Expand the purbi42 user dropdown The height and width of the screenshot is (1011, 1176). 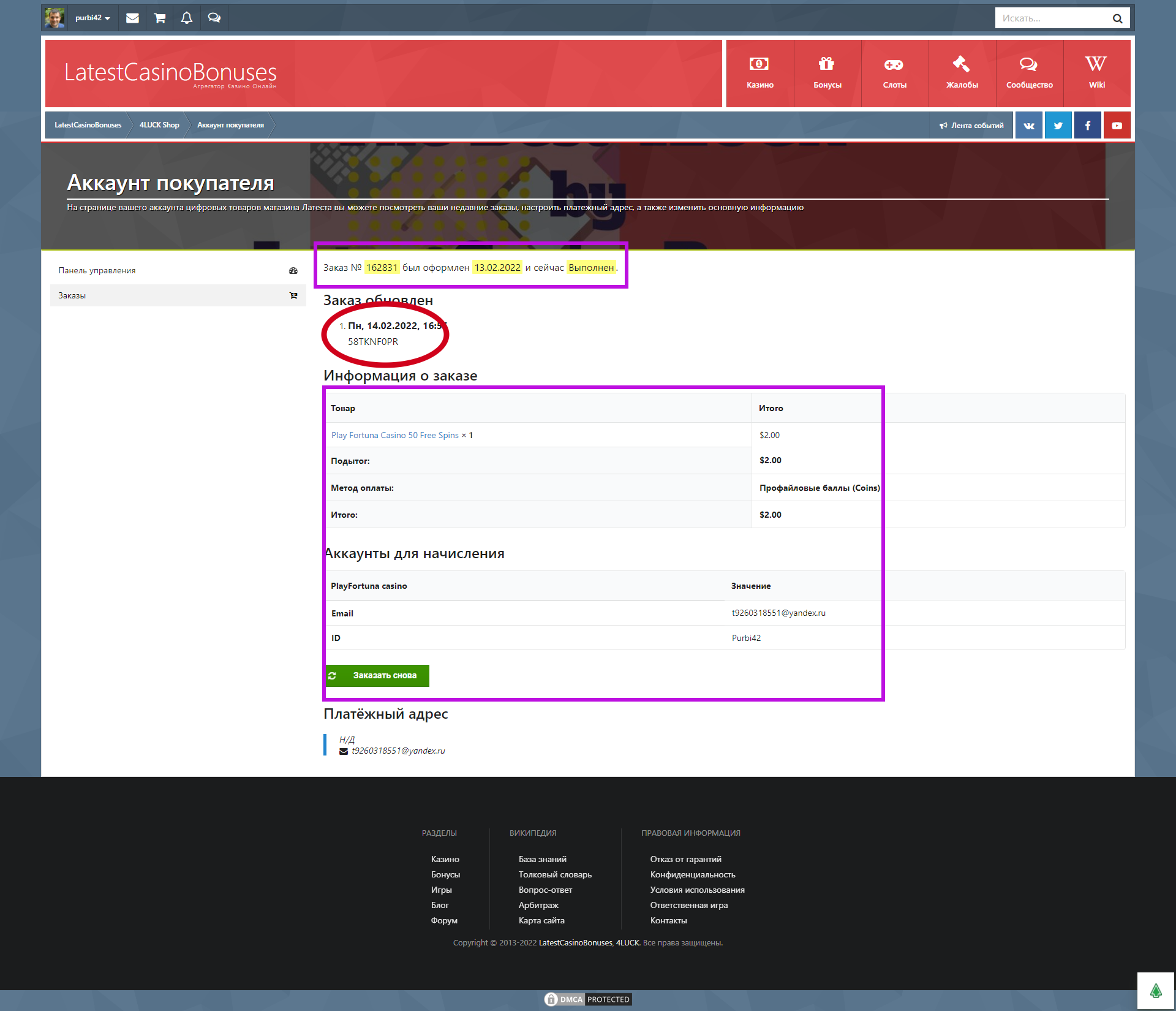tap(92, 18)
